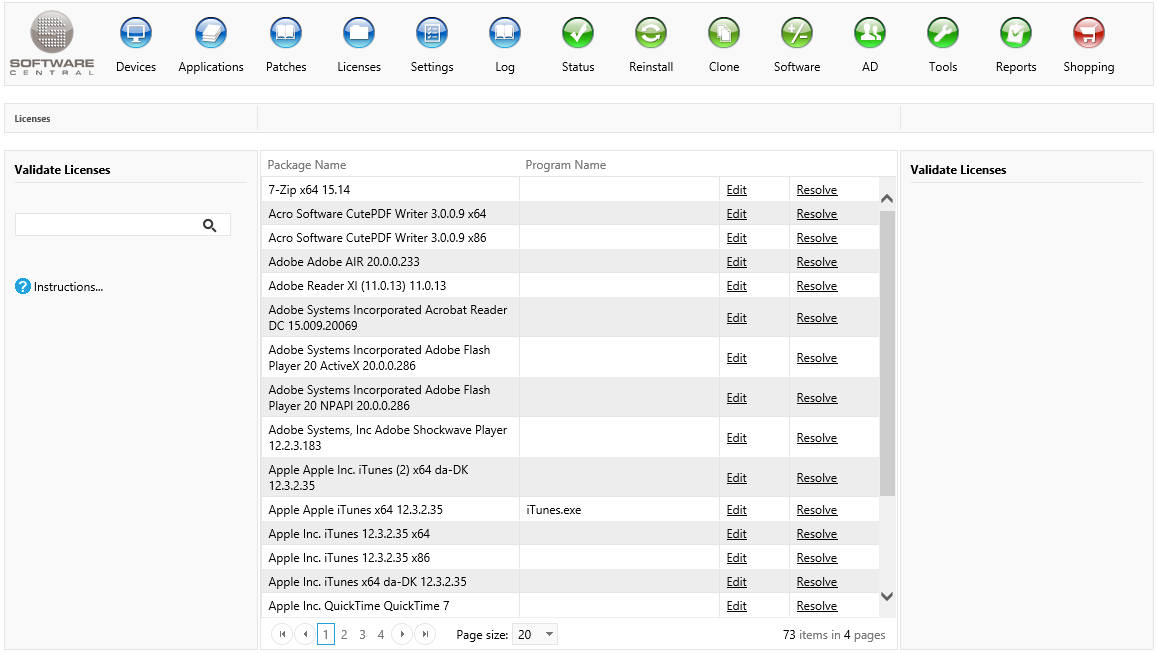Click the license search input field
Viewport: 1157px width, 654px height.
click(x=106, y=225)
